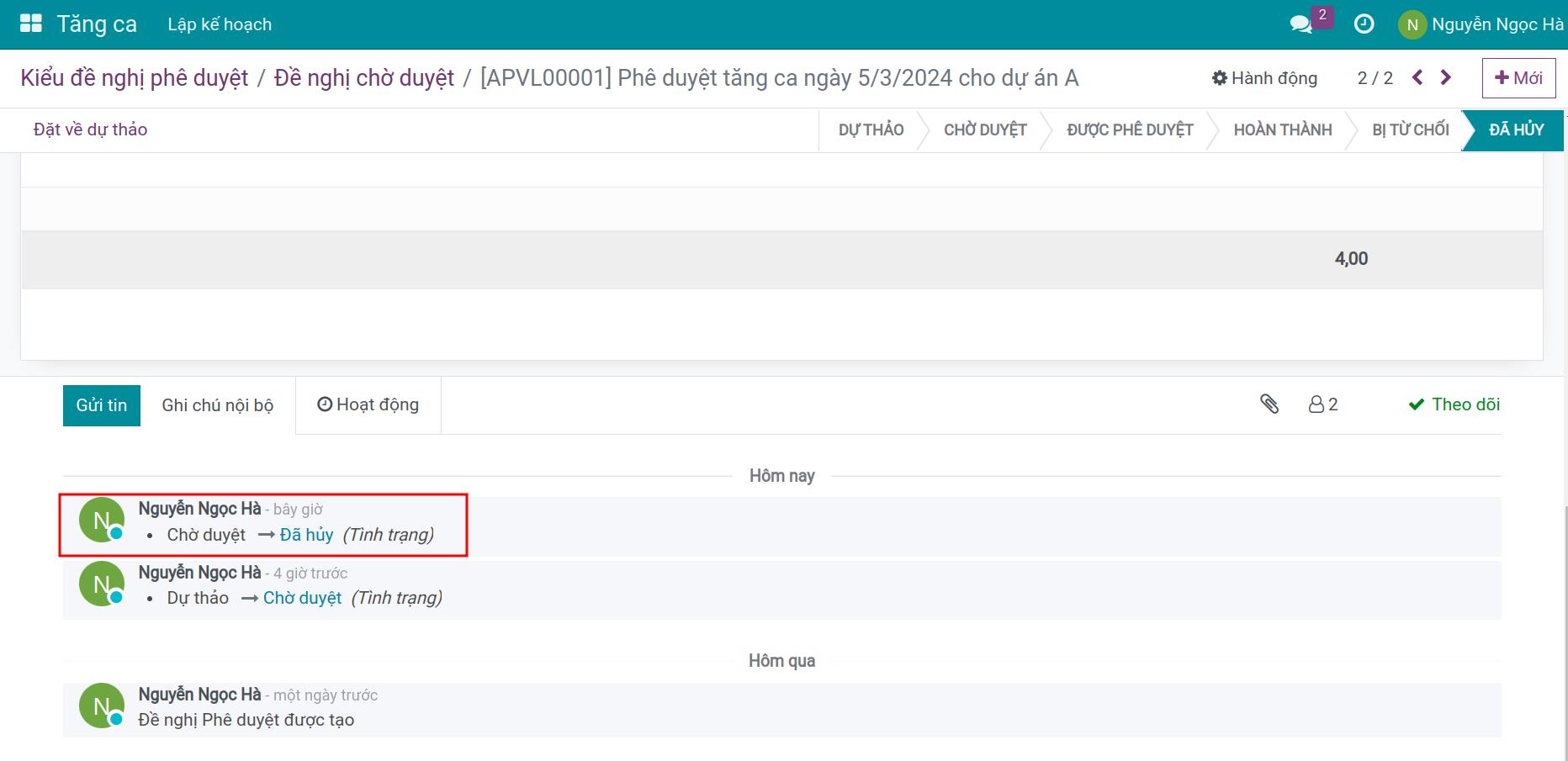Switch to Ghi chú nội bộ tab
Screen dimensions: 1568x761
click(218, 405)
